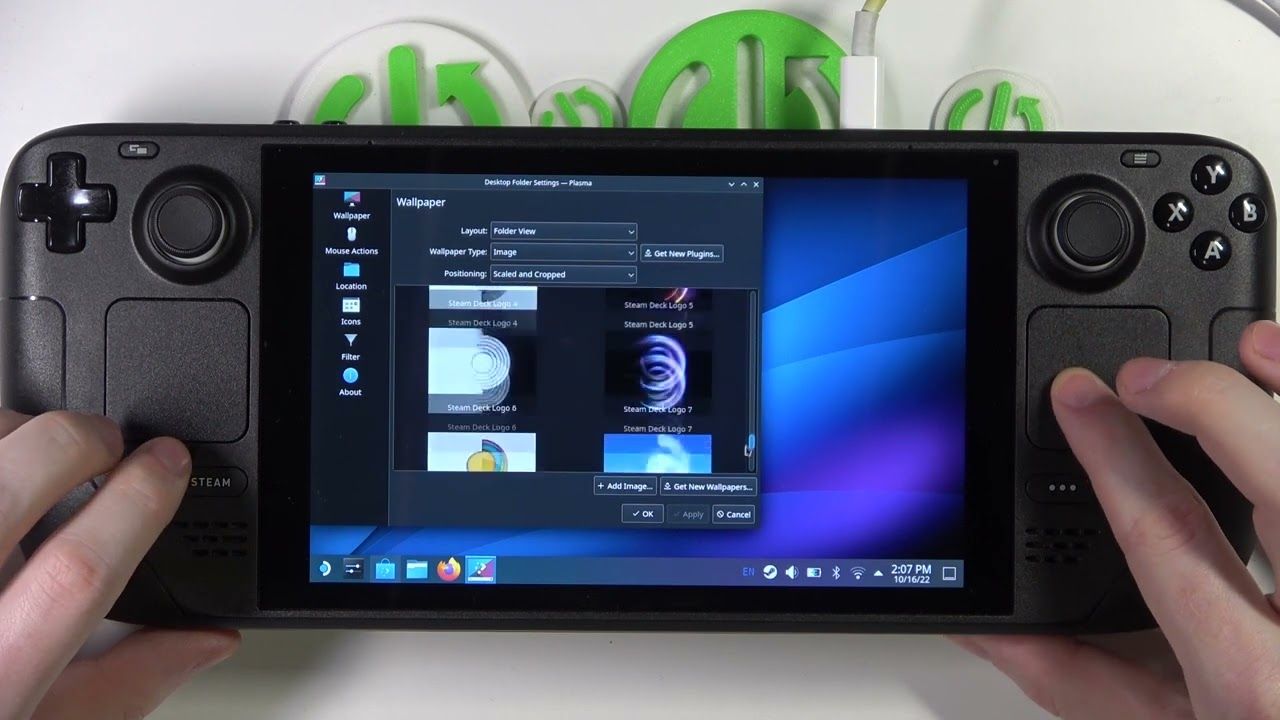This screenshot has width=1280, height=720.
Task: Select the yellow circle wallpaper thumbnail
Action: coord(481,452)
